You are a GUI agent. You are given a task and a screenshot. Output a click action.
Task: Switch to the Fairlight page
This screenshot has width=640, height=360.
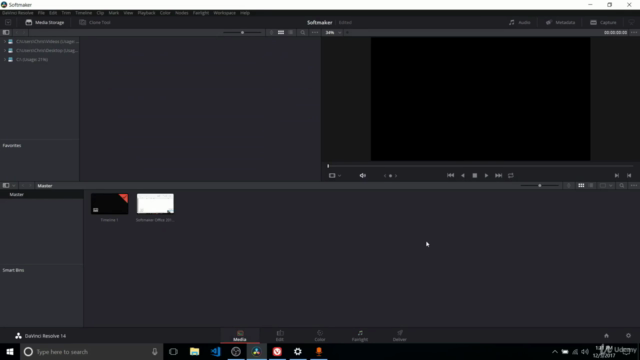[360, 336]
